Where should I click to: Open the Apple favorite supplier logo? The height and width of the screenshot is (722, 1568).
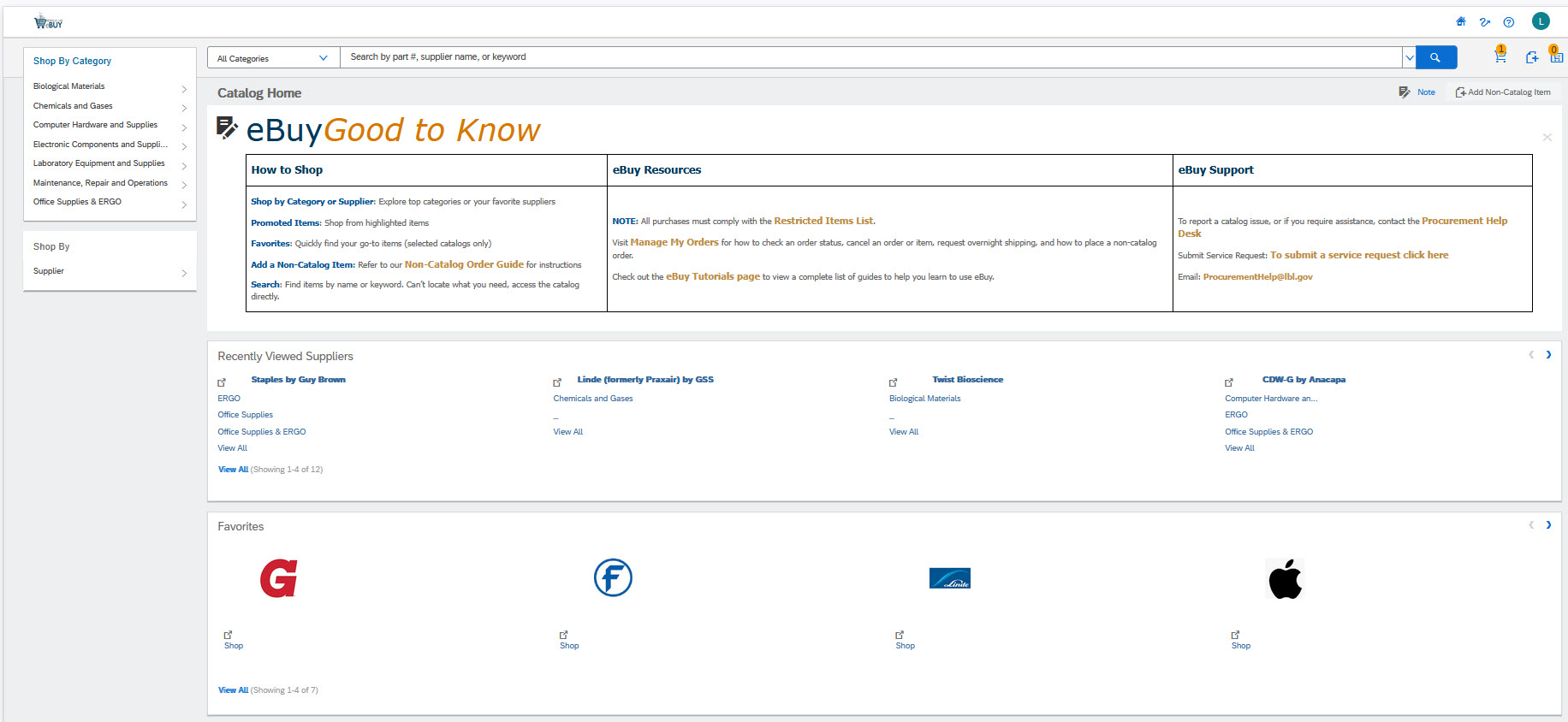click(x=1285, y=579)
